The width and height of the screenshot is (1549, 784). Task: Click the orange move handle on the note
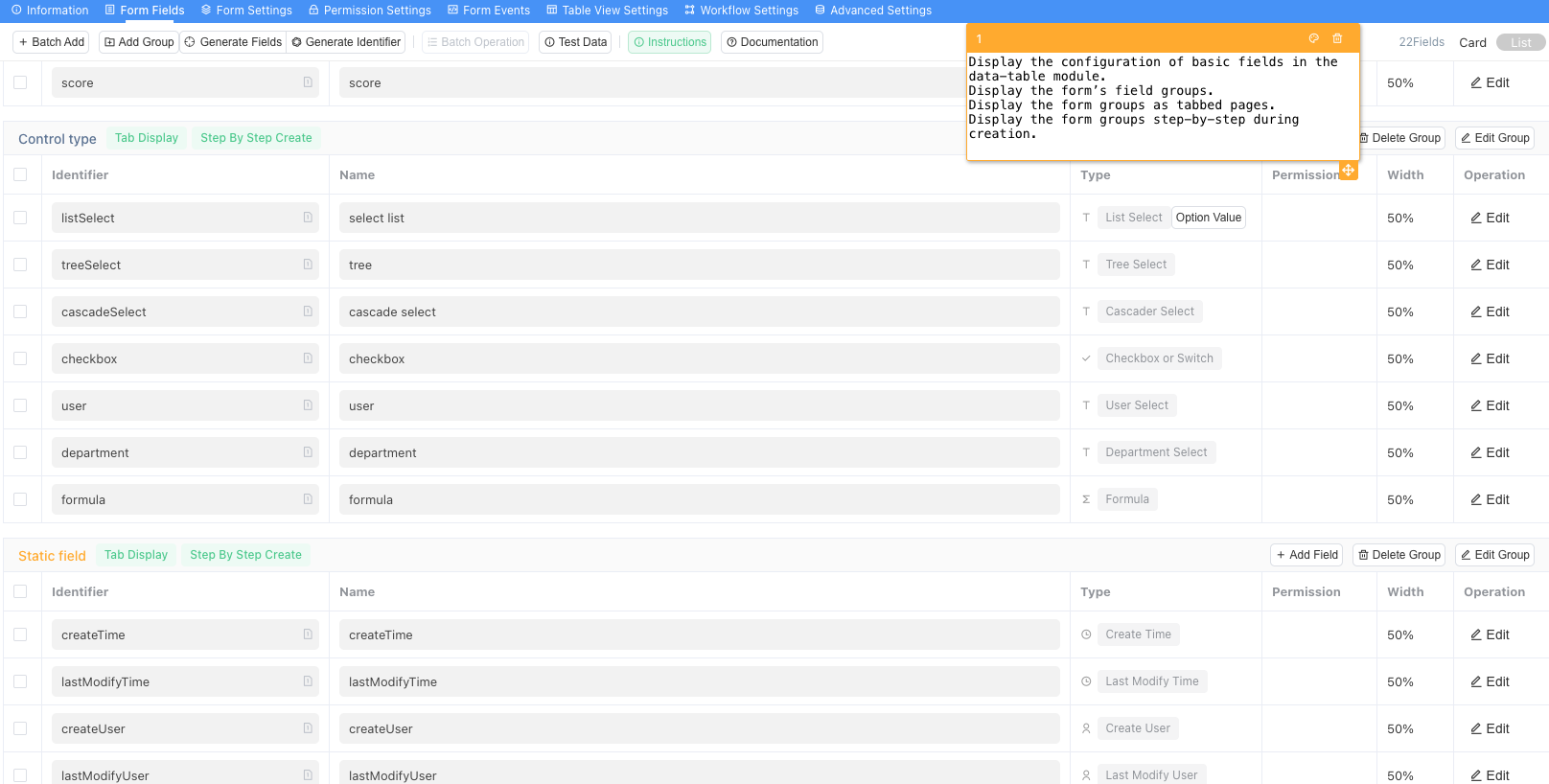coord(1348,170)
